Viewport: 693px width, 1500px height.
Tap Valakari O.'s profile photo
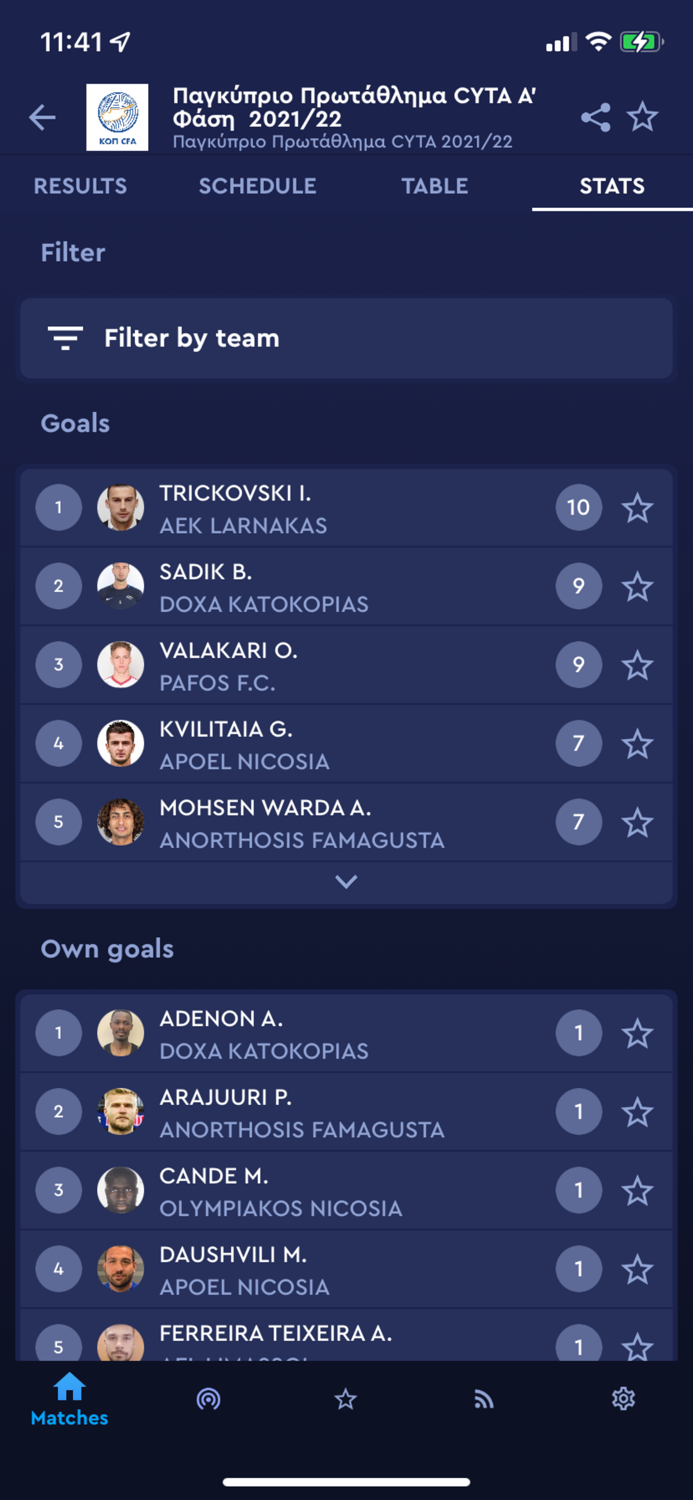pyautogui.click(x=120, y=664)
